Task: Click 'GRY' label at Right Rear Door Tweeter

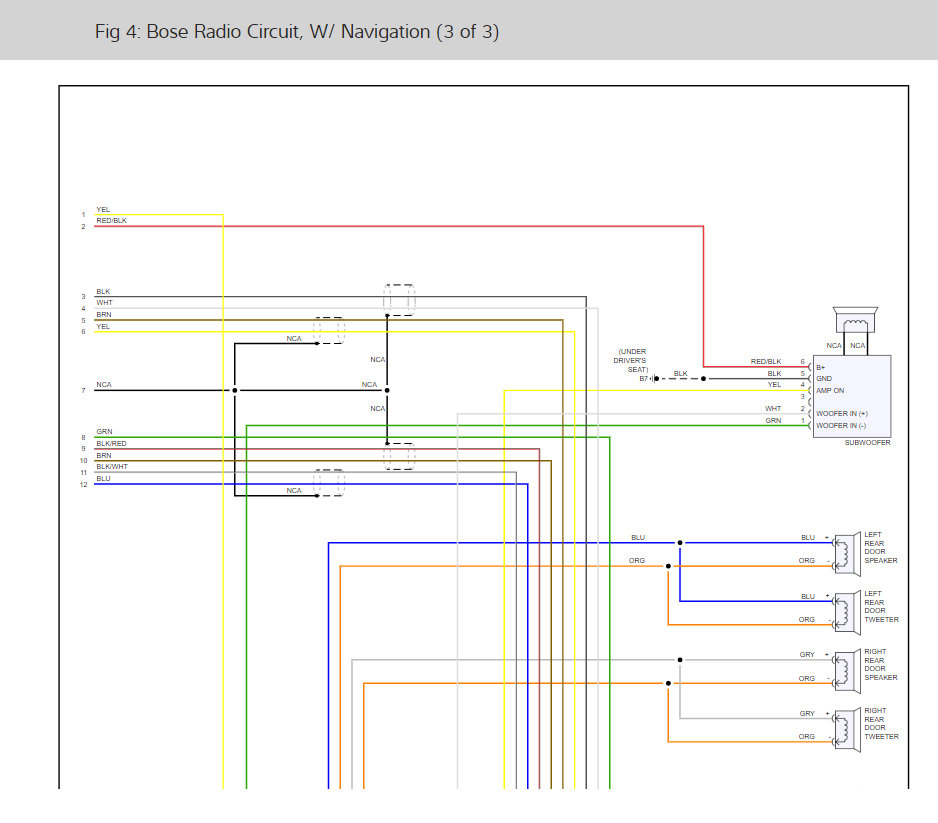Action: click(x=807, y=714)
